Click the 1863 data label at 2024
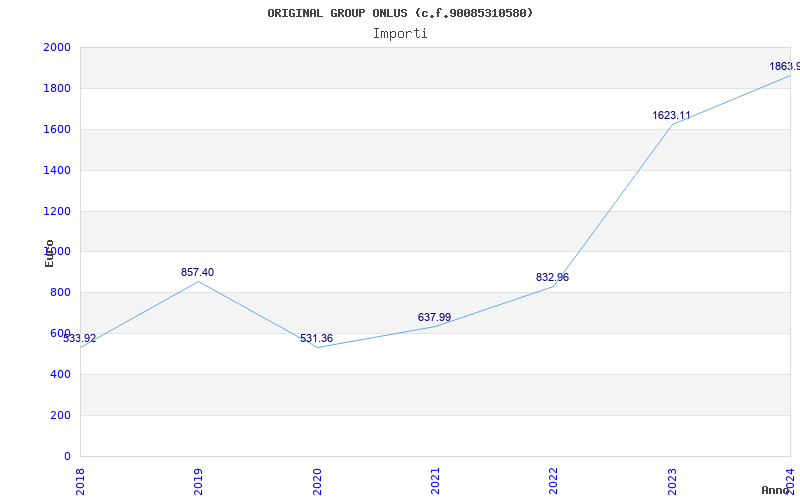 785,66
